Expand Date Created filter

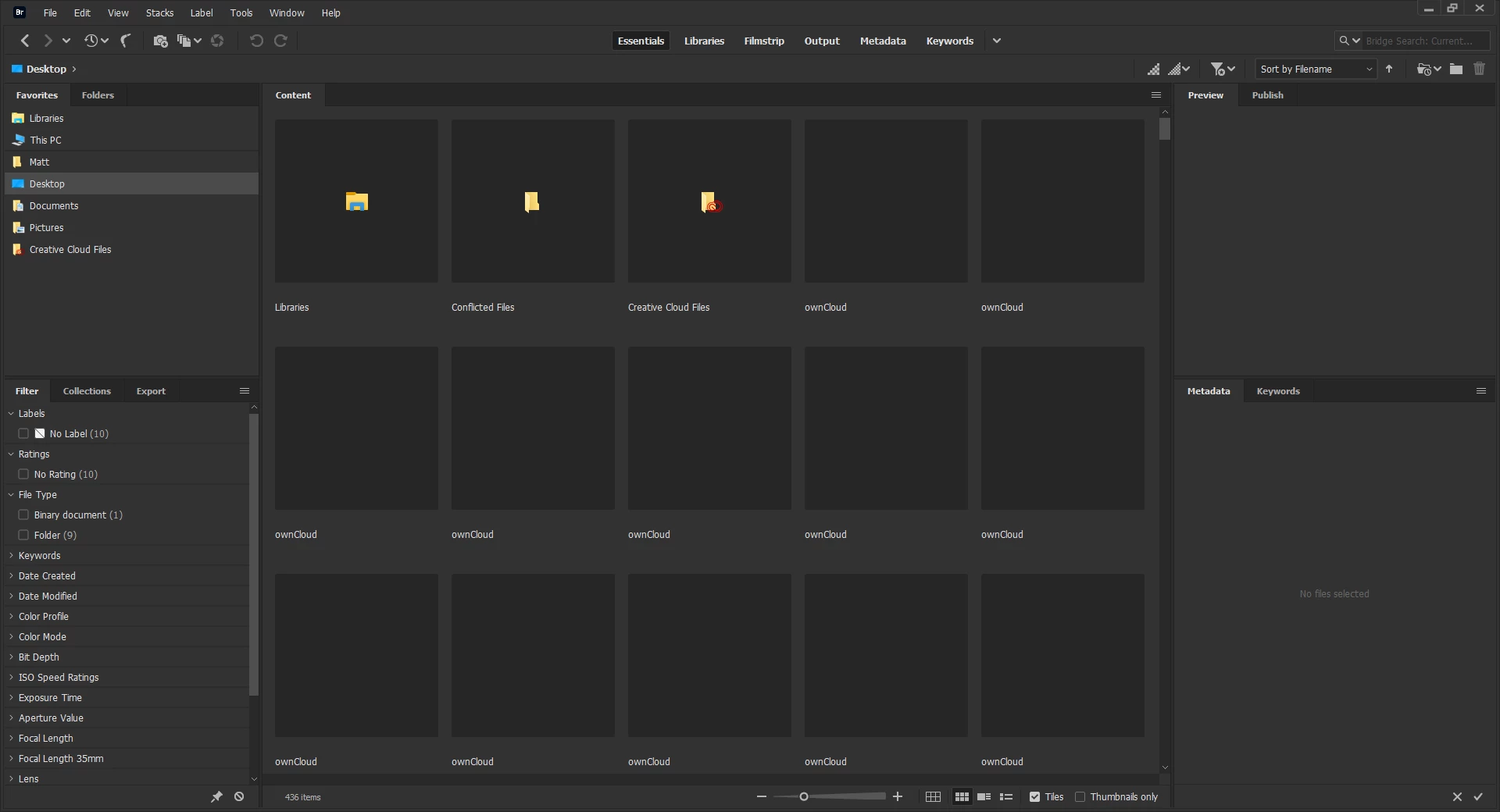pyautogui.click(x=11, y=575)
